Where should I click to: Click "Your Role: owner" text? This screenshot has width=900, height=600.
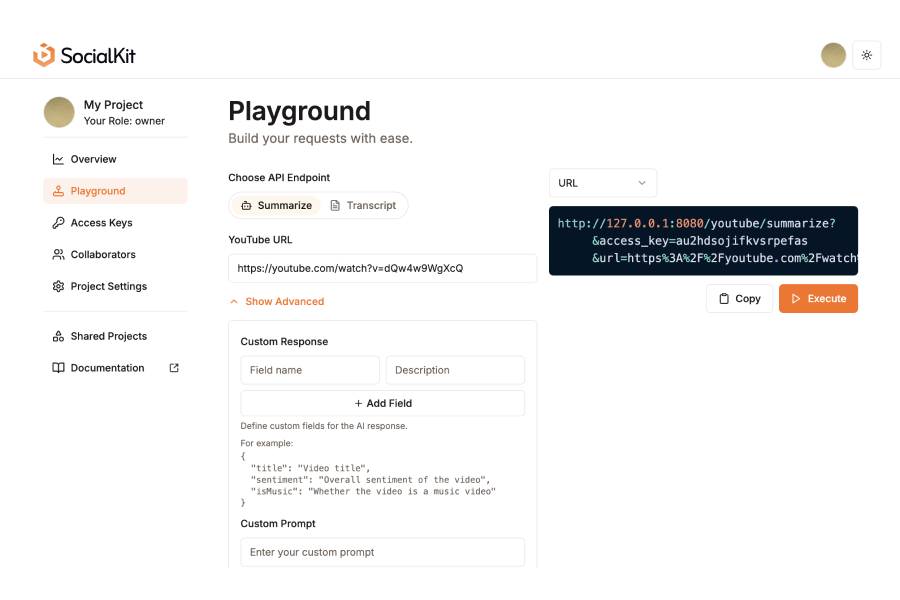pyautogui.click(x=124, y=121)
